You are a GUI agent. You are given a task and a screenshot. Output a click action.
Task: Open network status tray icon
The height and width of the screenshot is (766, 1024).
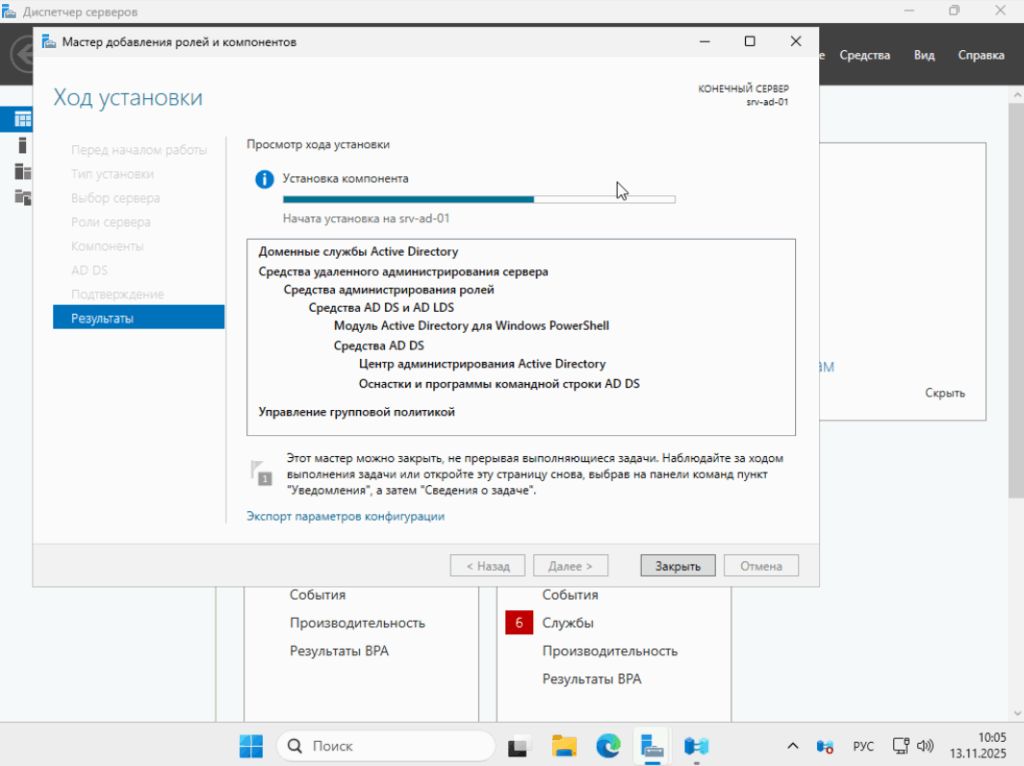pyautogui.click(x=901, y=746)
